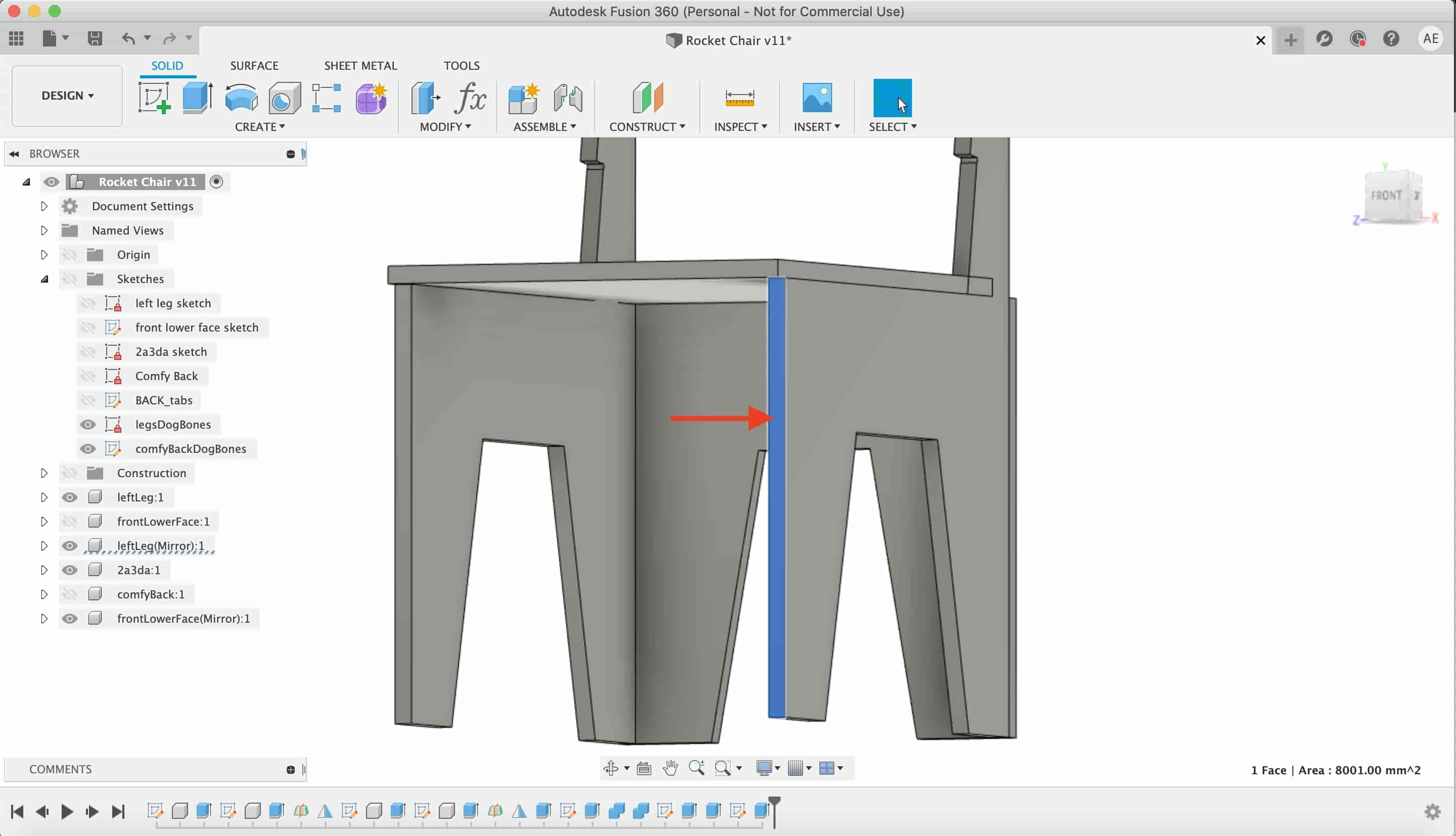The width and height of the screenshot is (1456, 836).
Task: Click the Measure tool icon
Action: point(740,98)
